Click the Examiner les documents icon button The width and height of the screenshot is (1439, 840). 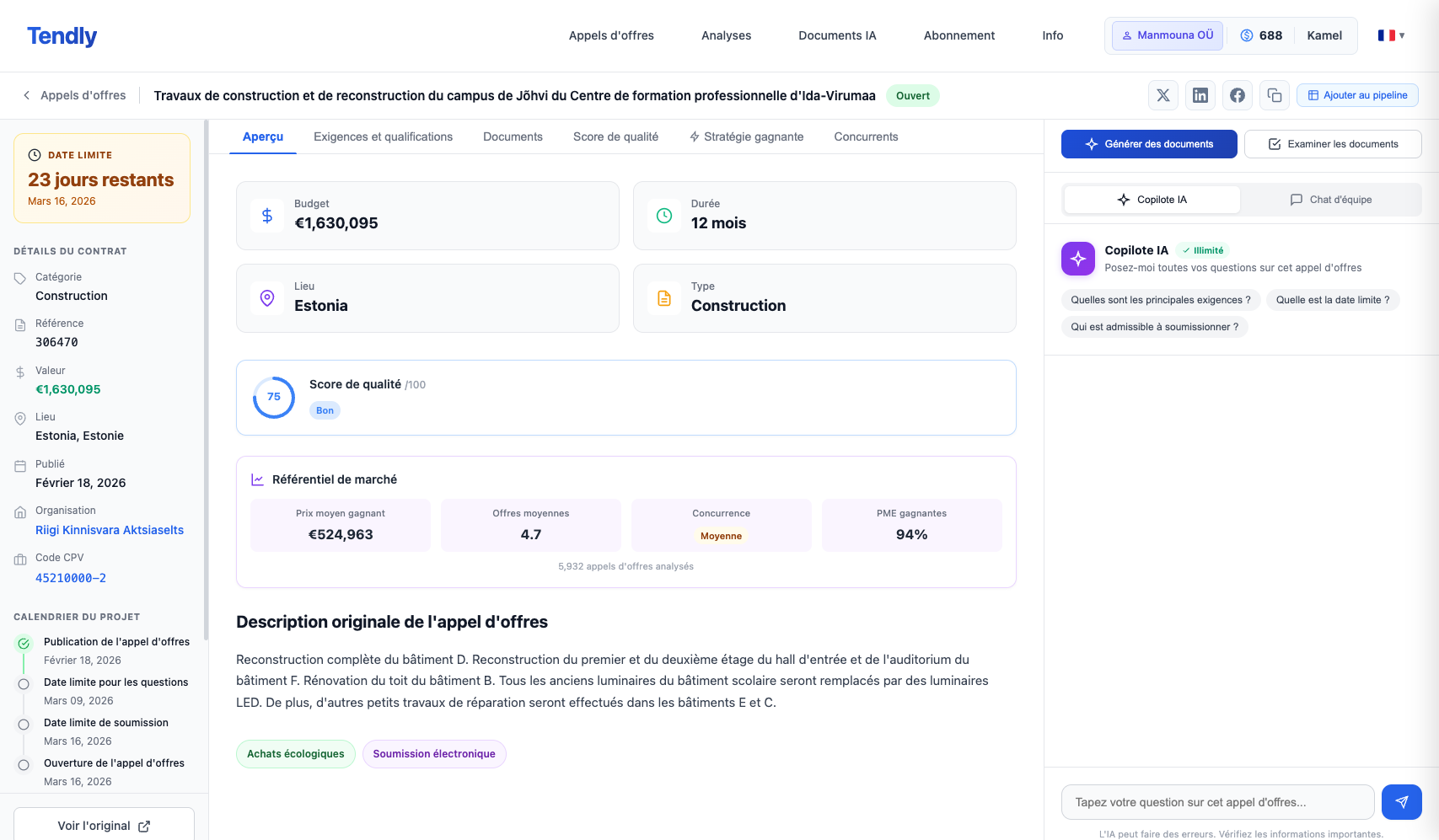[x=1275, y=144]
